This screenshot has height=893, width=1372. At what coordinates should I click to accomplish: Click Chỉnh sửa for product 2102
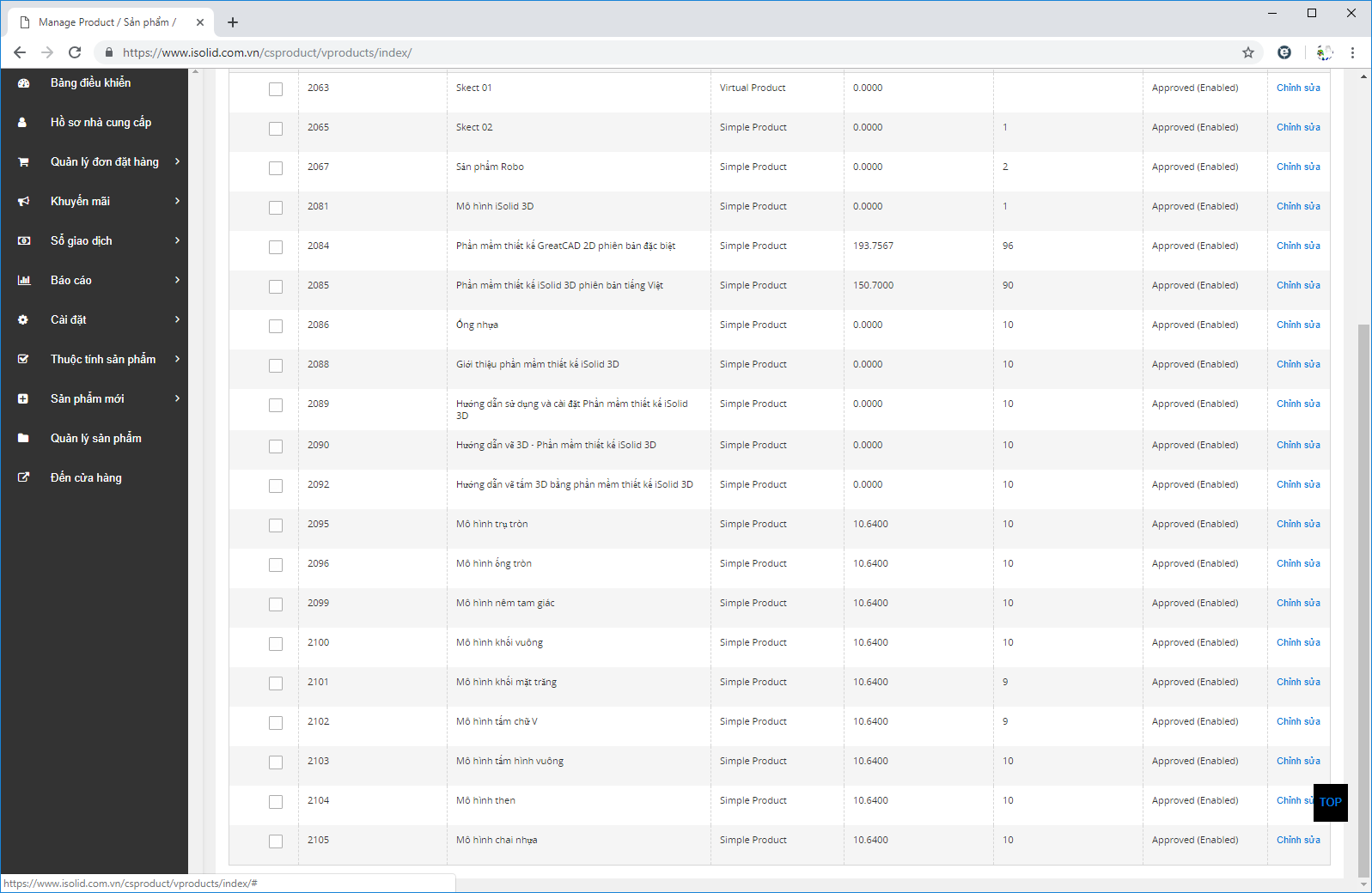pos(1298,721)
